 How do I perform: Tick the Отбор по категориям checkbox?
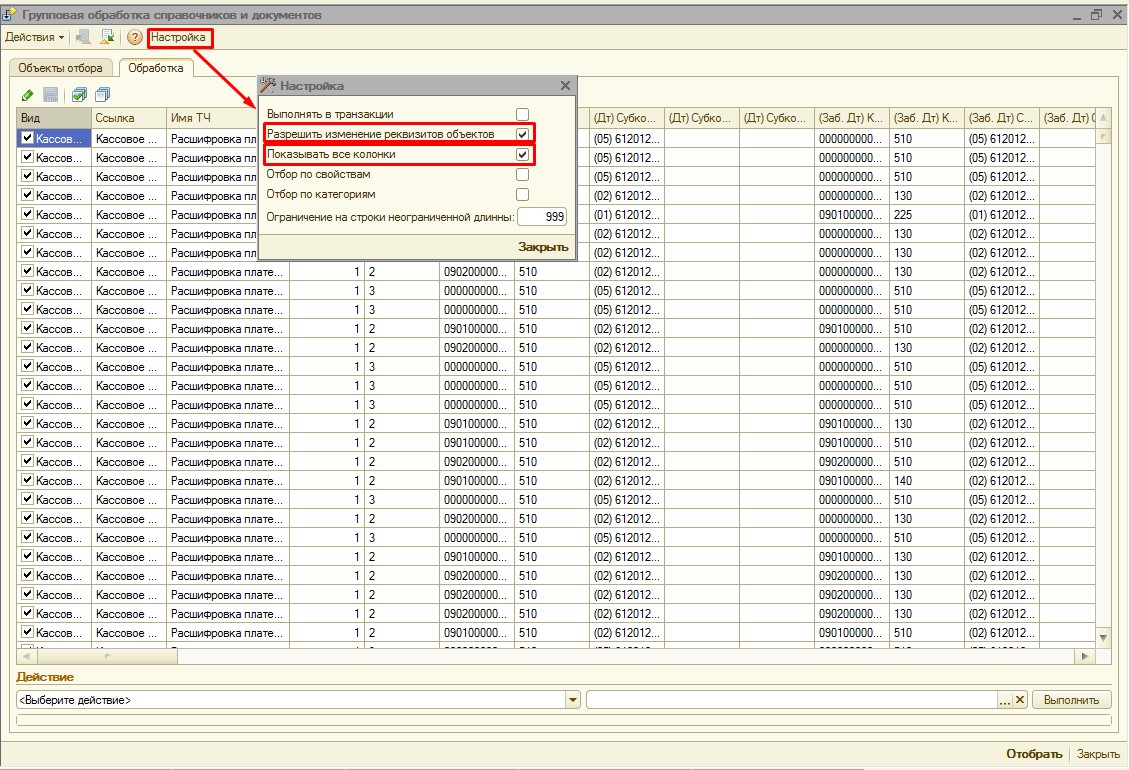[x=522, y=195]
